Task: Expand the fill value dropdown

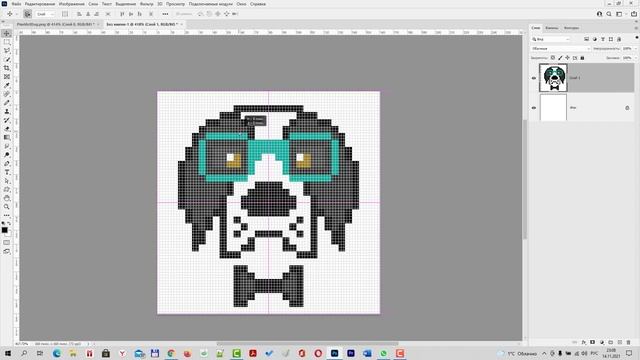Action: pos(636,58)
